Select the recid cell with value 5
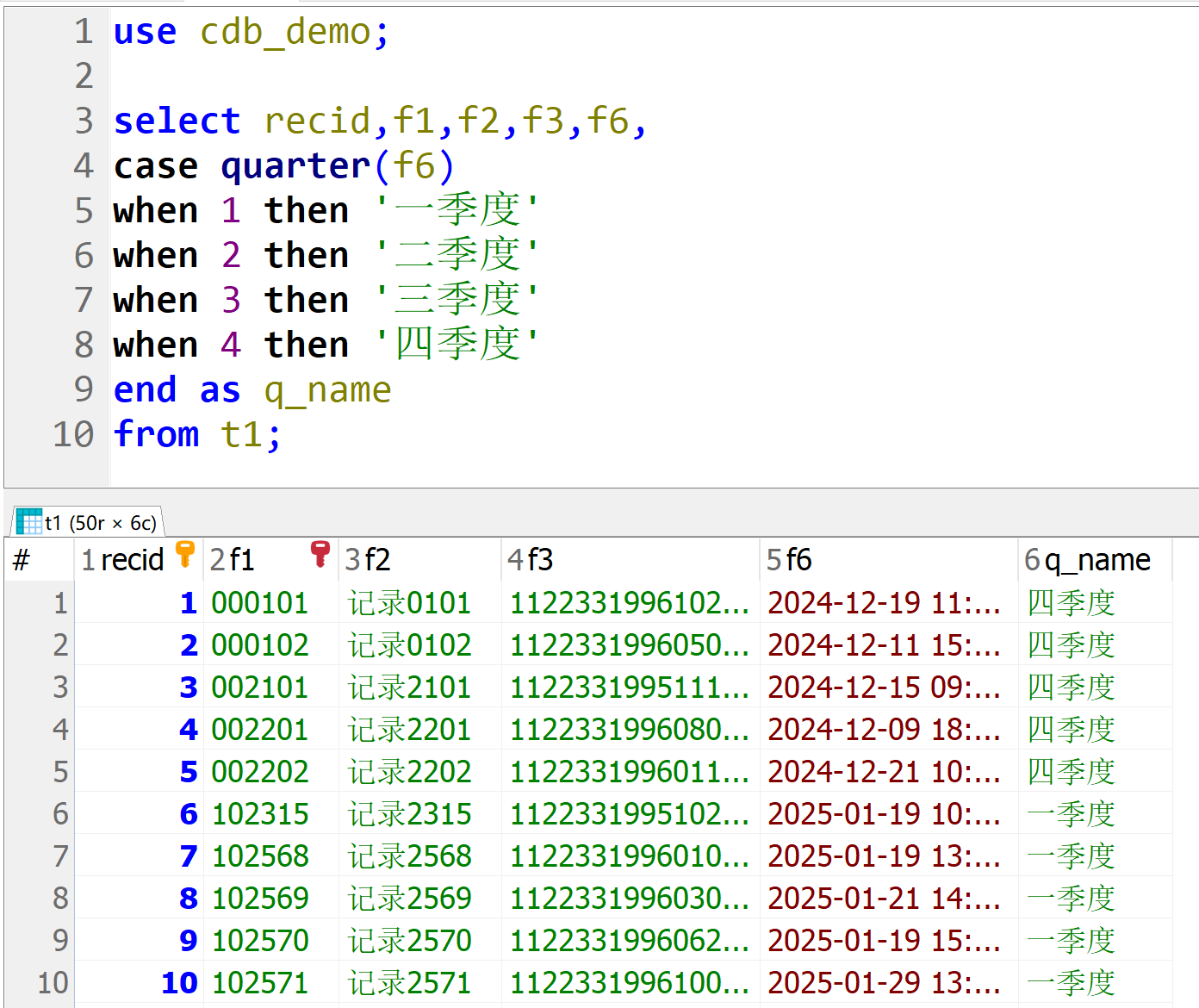 pyautogui.click(x=189, y=772)
